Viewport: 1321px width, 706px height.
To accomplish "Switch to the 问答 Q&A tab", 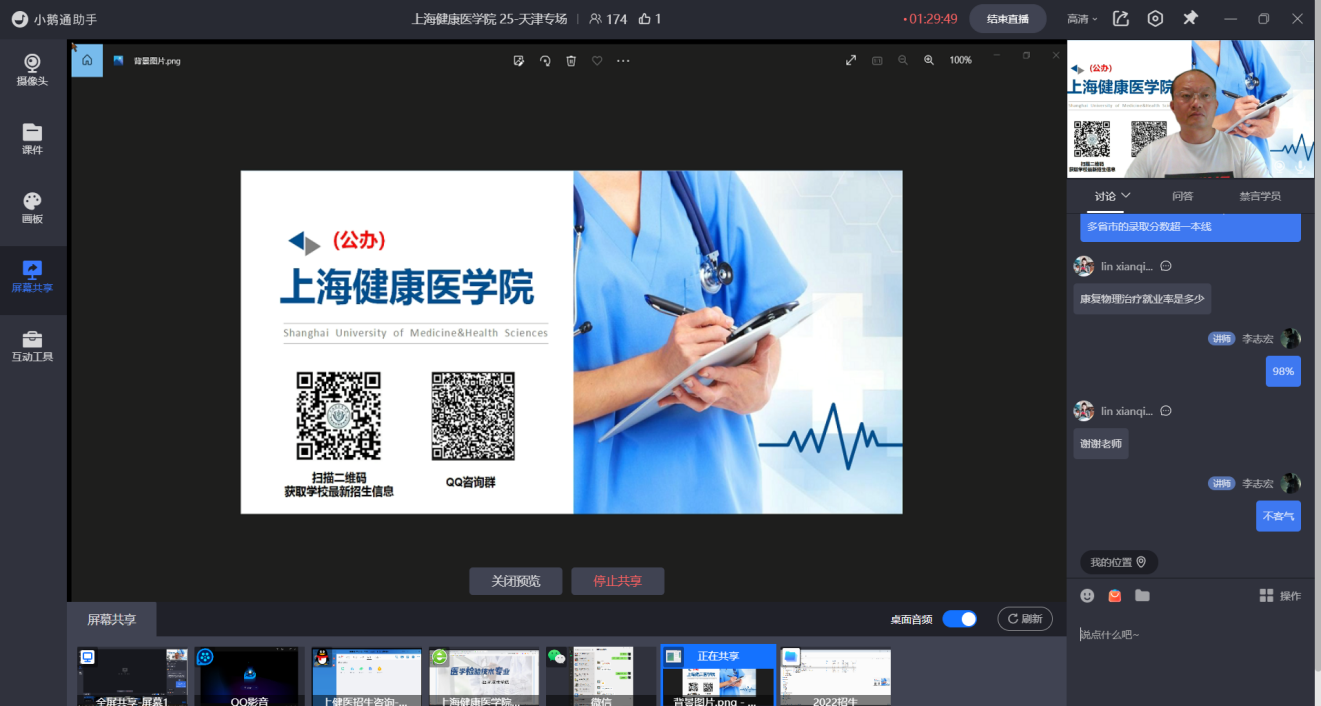I will click(1182, 196).
